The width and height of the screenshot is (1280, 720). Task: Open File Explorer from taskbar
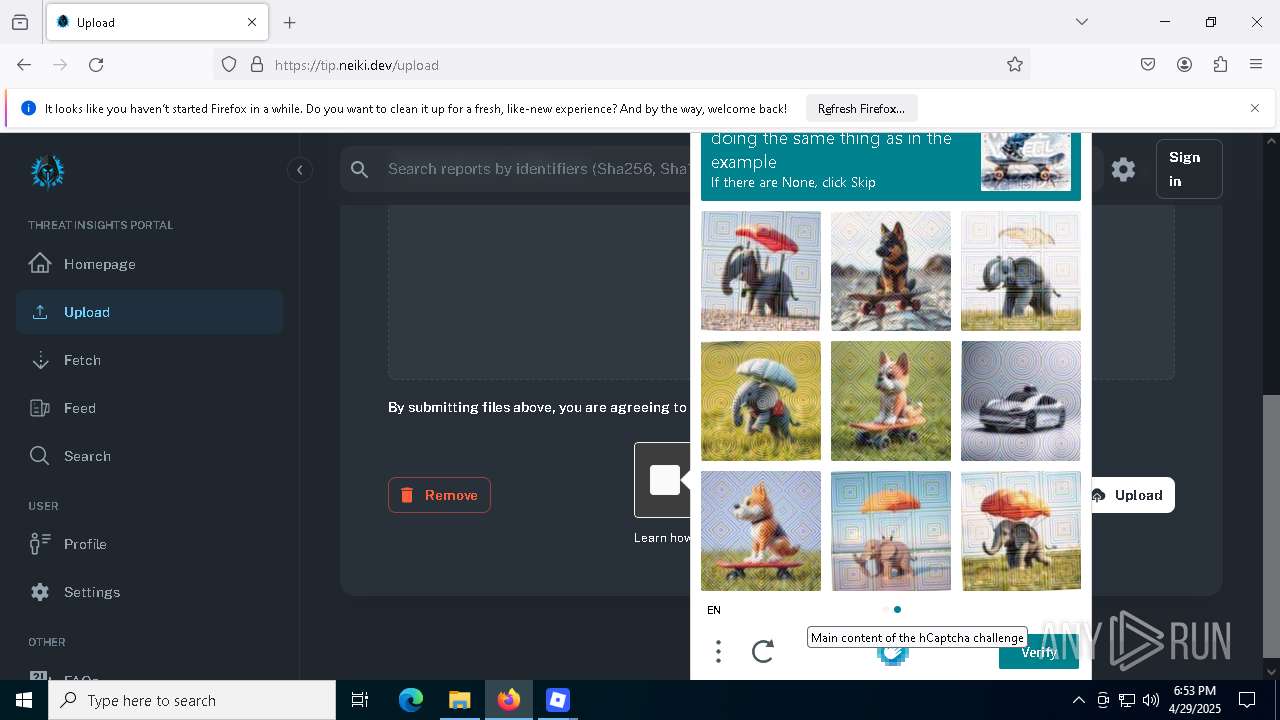tap(459, 700)
